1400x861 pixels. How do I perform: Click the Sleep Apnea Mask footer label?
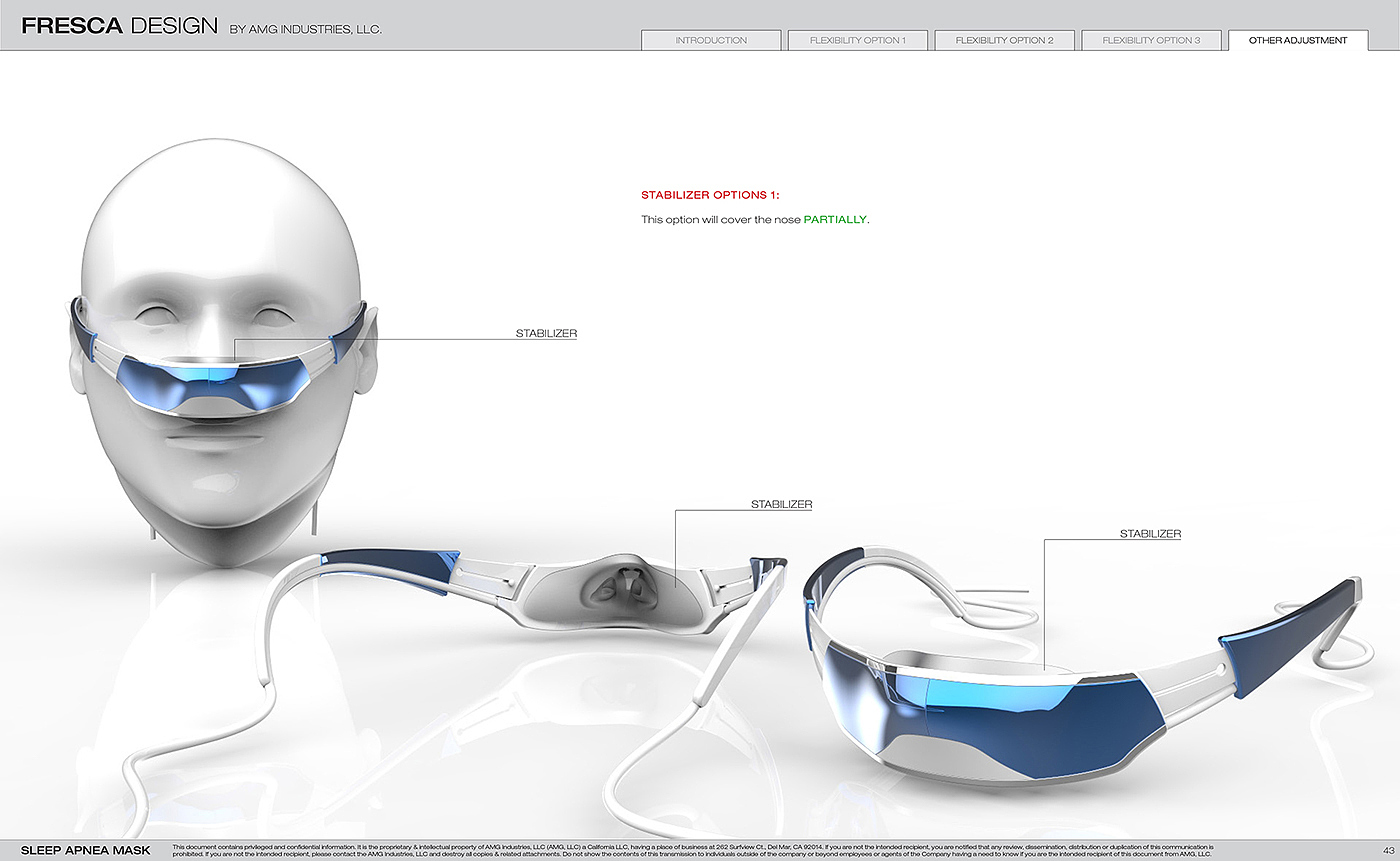86,851
